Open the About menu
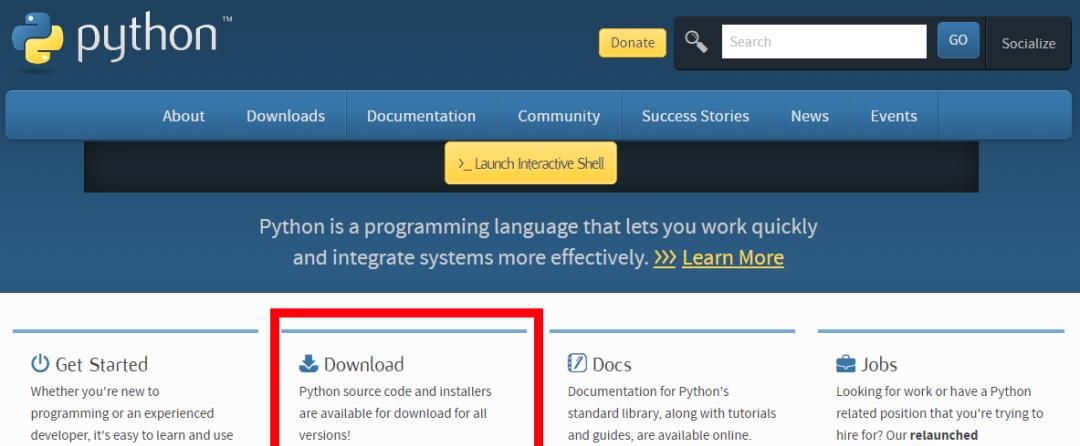This screenshot has height=446, width=1080. (x=183, y=116)
